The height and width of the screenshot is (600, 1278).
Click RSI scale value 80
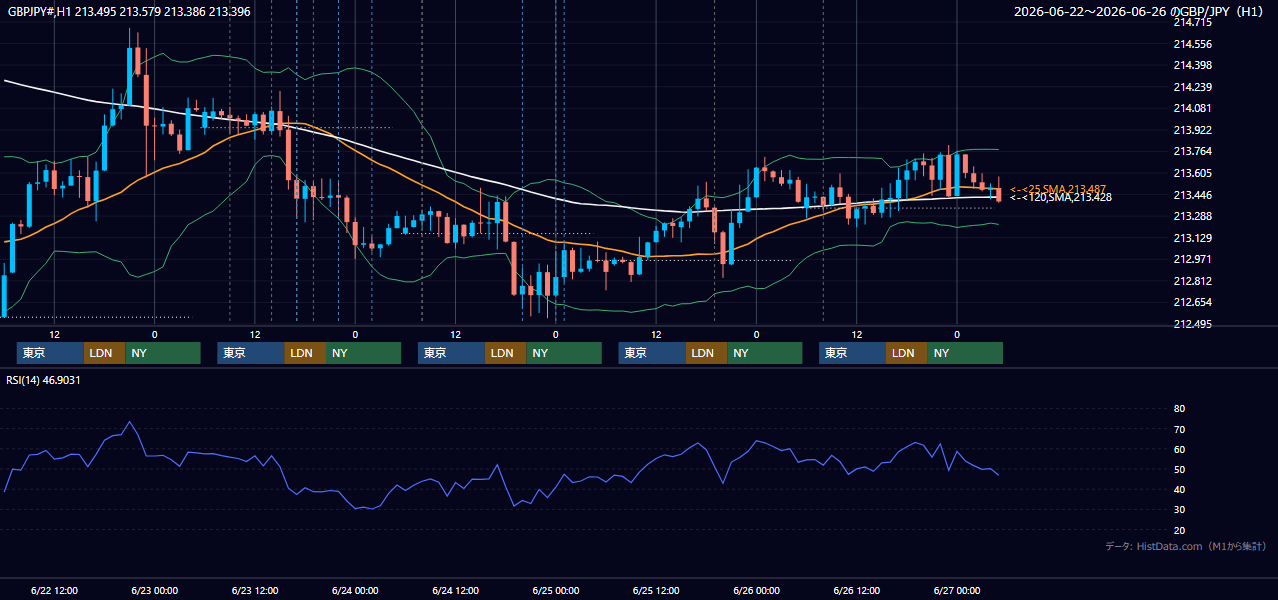click(x=1179, y=409)
